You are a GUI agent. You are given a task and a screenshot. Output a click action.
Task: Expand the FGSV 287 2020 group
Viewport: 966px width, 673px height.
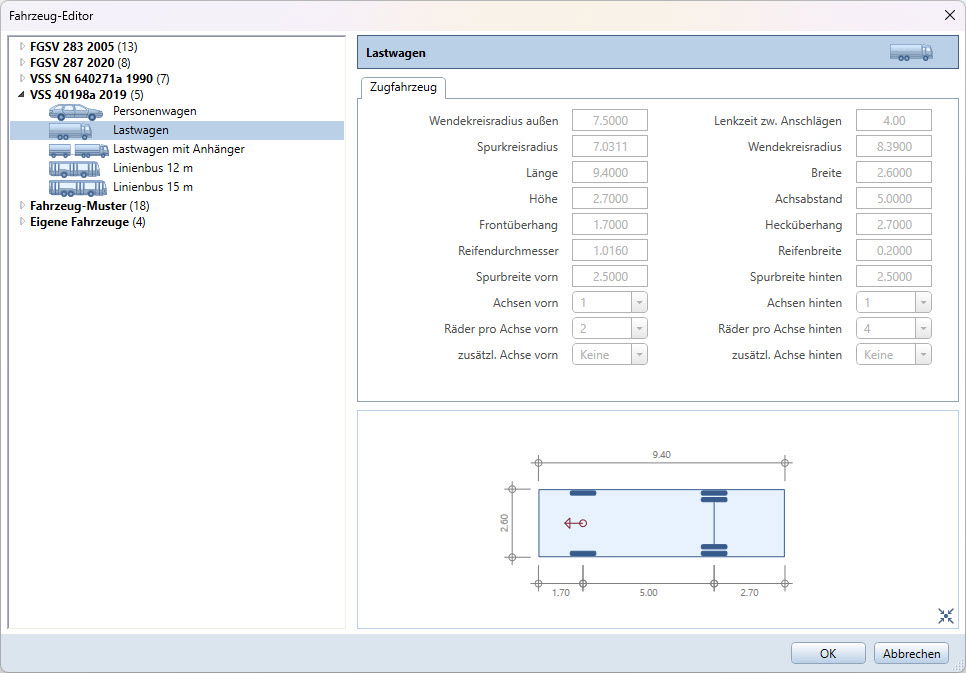22,62
